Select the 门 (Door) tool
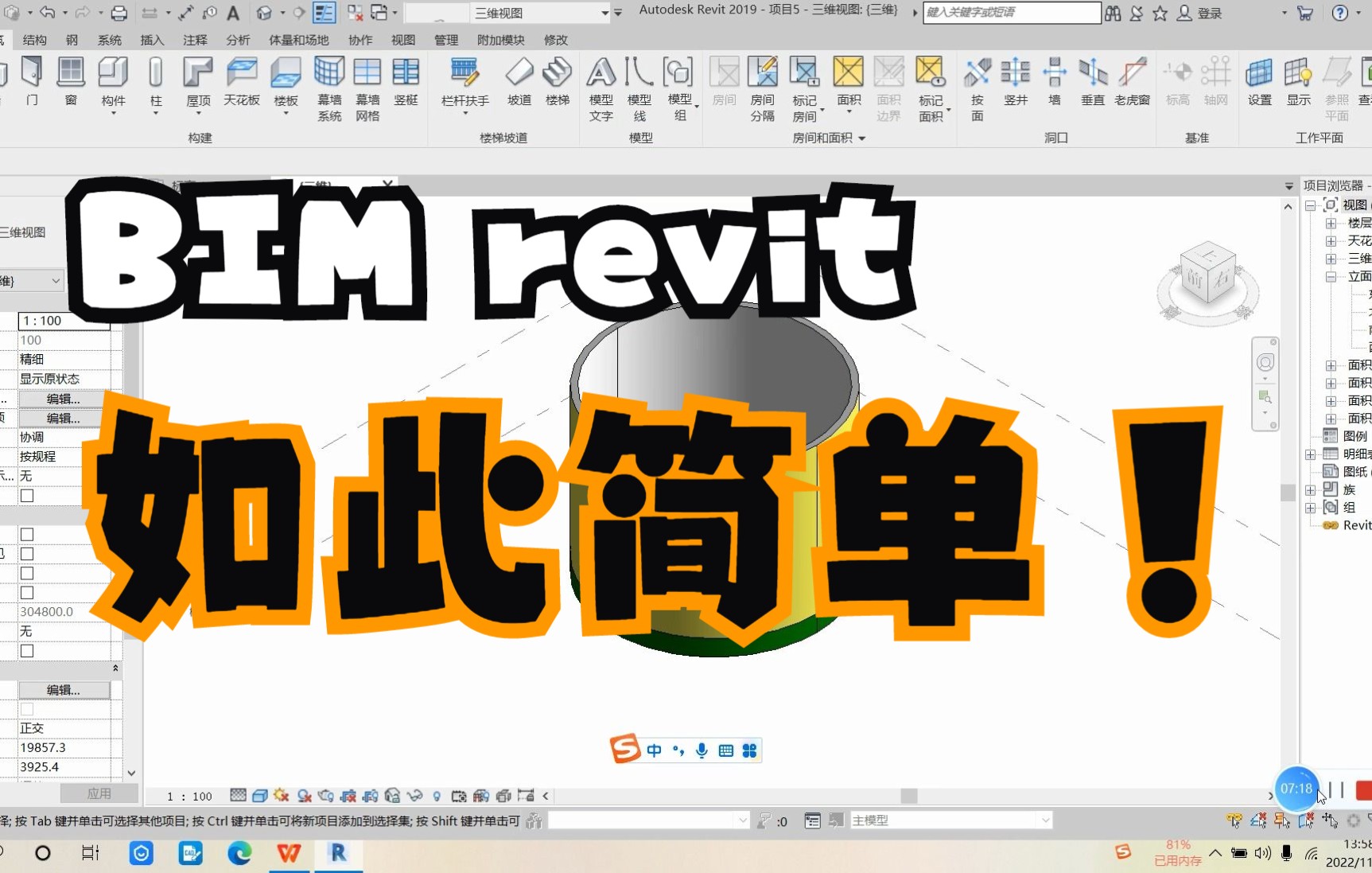1372x873 pixels. tap(31, 82)
